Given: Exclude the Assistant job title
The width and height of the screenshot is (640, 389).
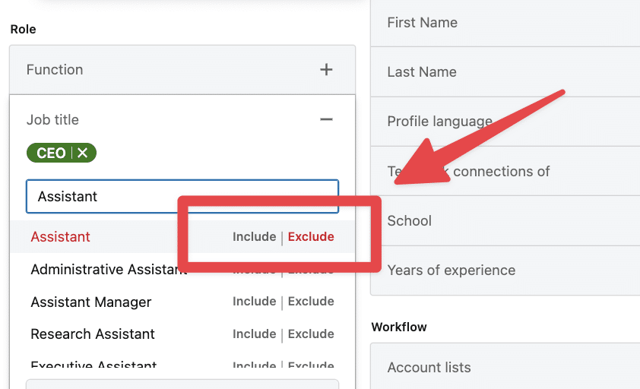Looking at the screenshot, I should click(x=311, y=237).
